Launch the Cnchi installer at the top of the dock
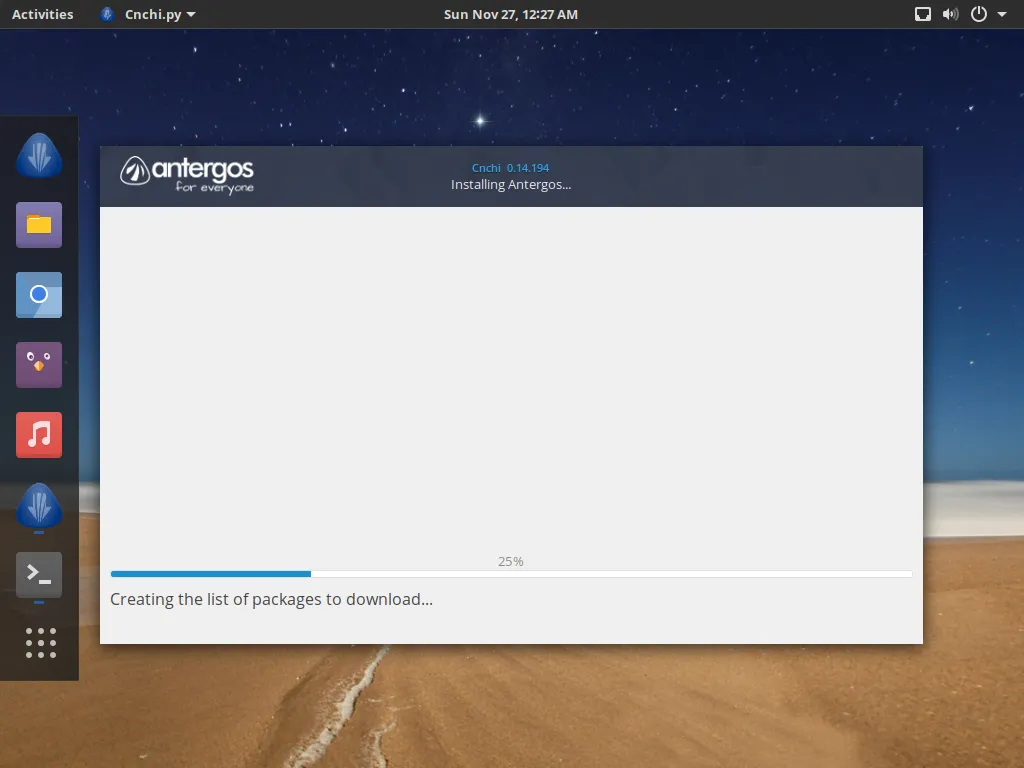Image resolution: width=1024 pixels, height=768 pixels. 39,155
